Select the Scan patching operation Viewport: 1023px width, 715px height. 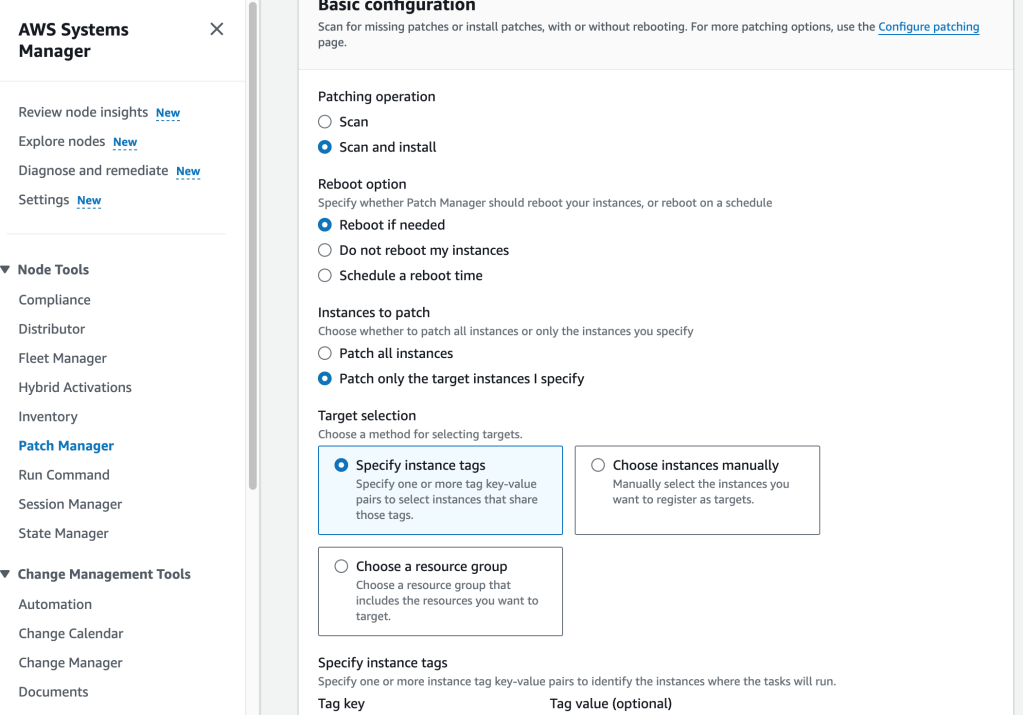pyautogui.click(x=325, y=122)
